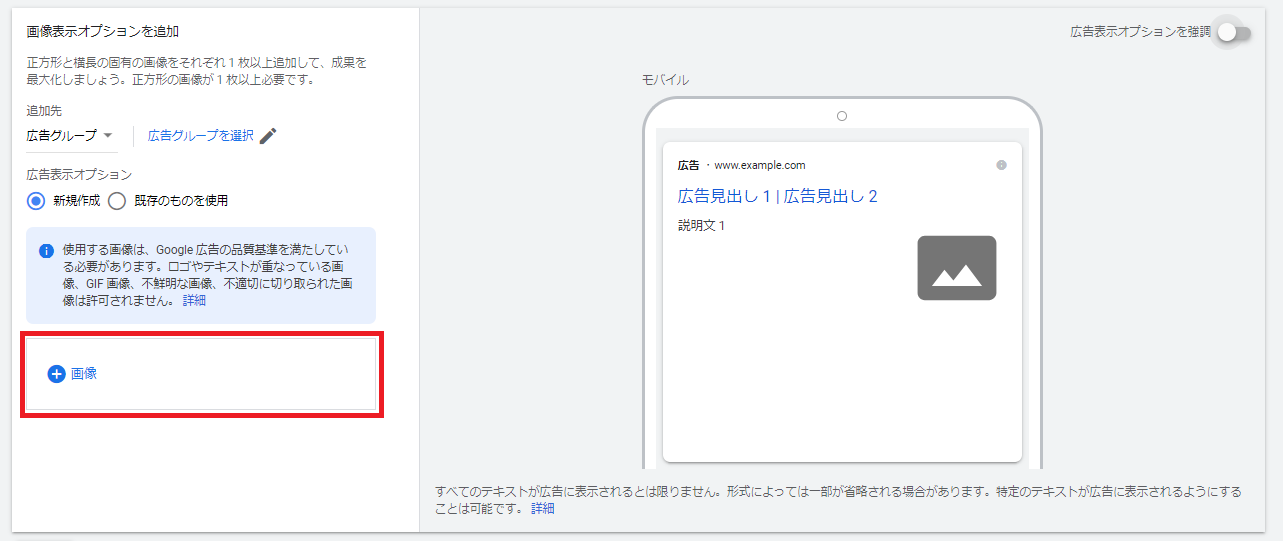Click the ad headline 広告見出し 1 | 広告見出し 2
Viewport: 1283px width, 541px height.
pyautogui.click(x=777, y=196)
